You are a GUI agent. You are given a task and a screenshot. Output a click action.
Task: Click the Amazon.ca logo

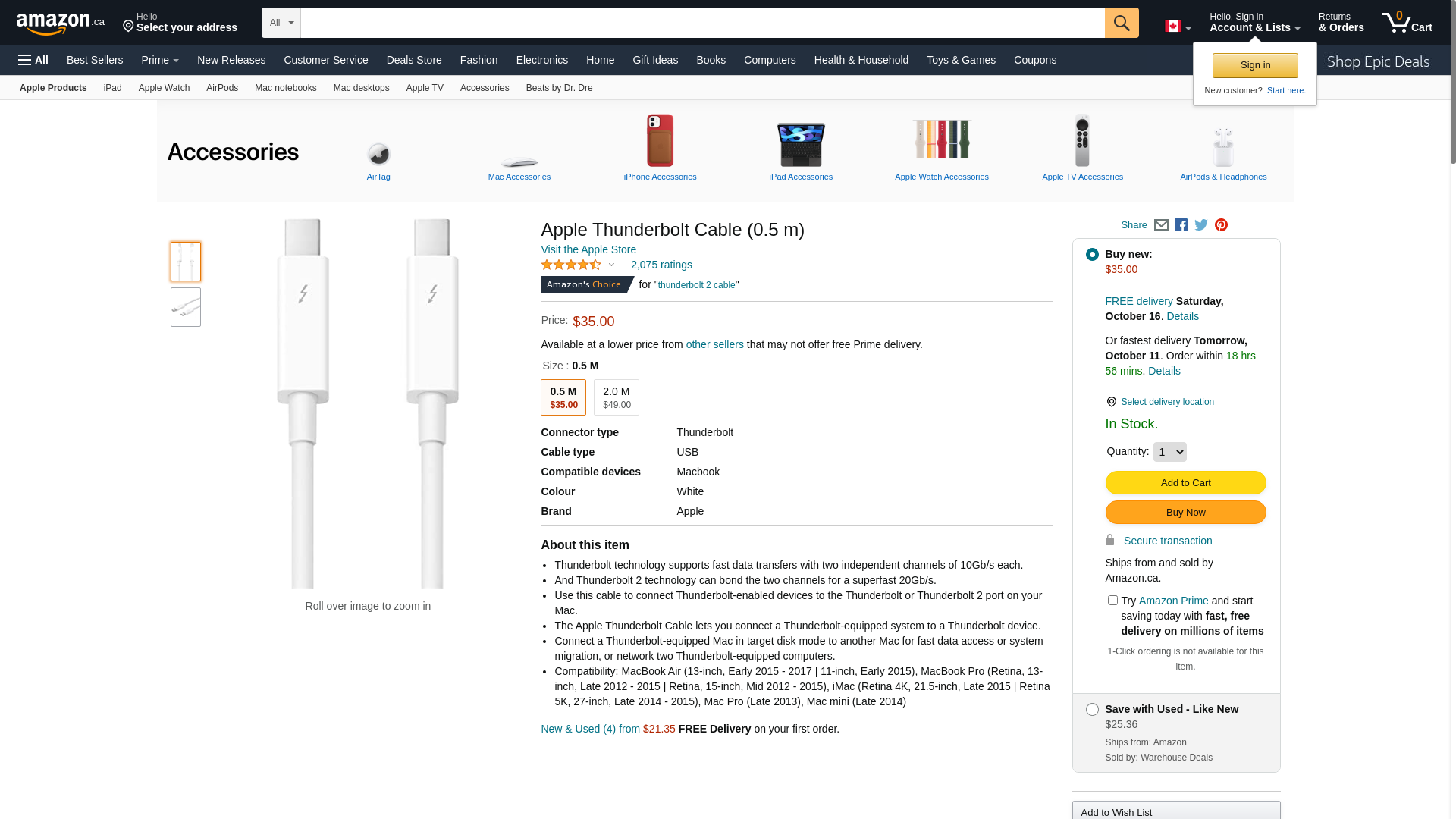60,24
